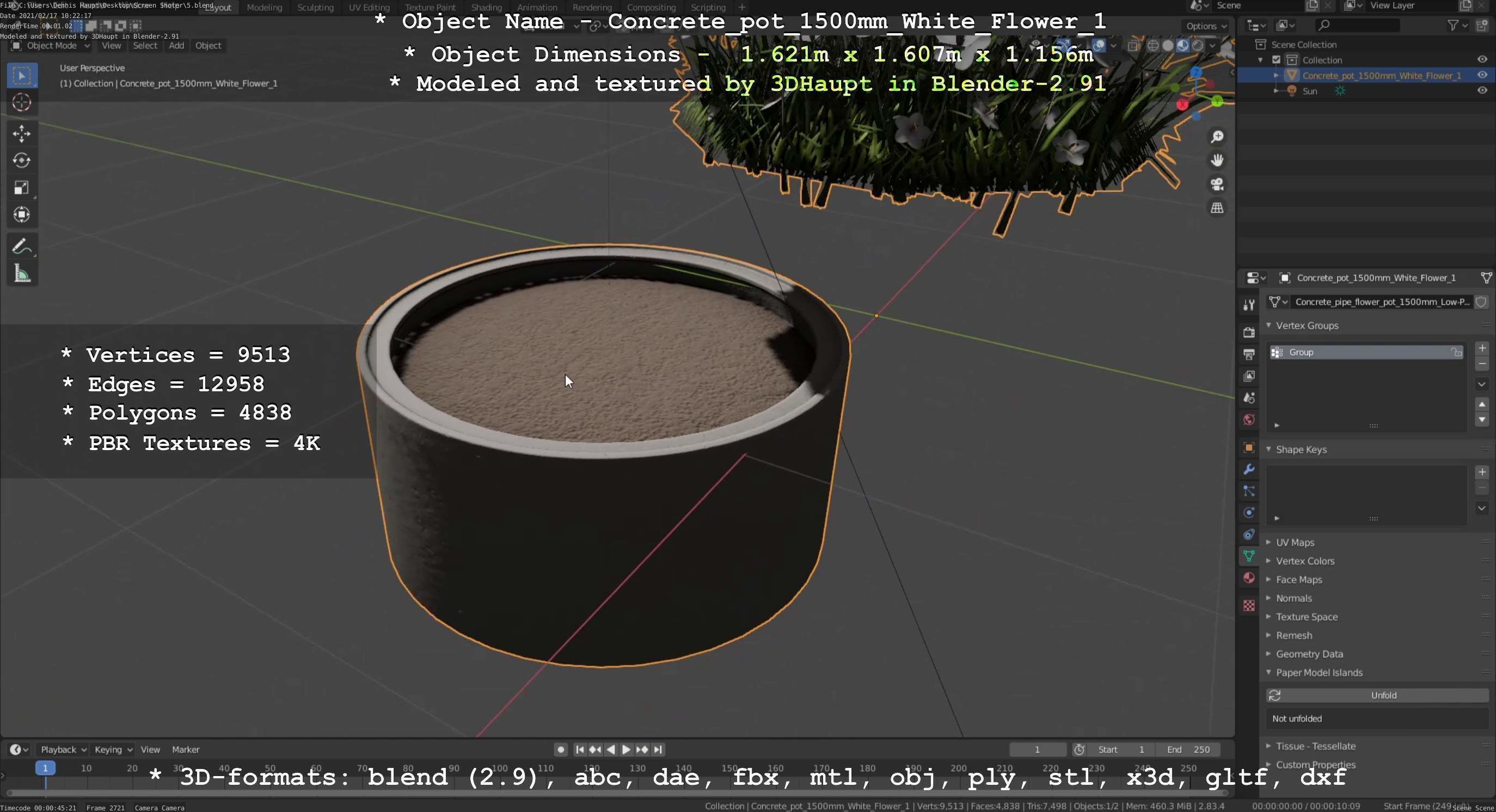Viewport: 1496px width, 812px height.
Task: Jump to the animation start frame
Action: 580,749
